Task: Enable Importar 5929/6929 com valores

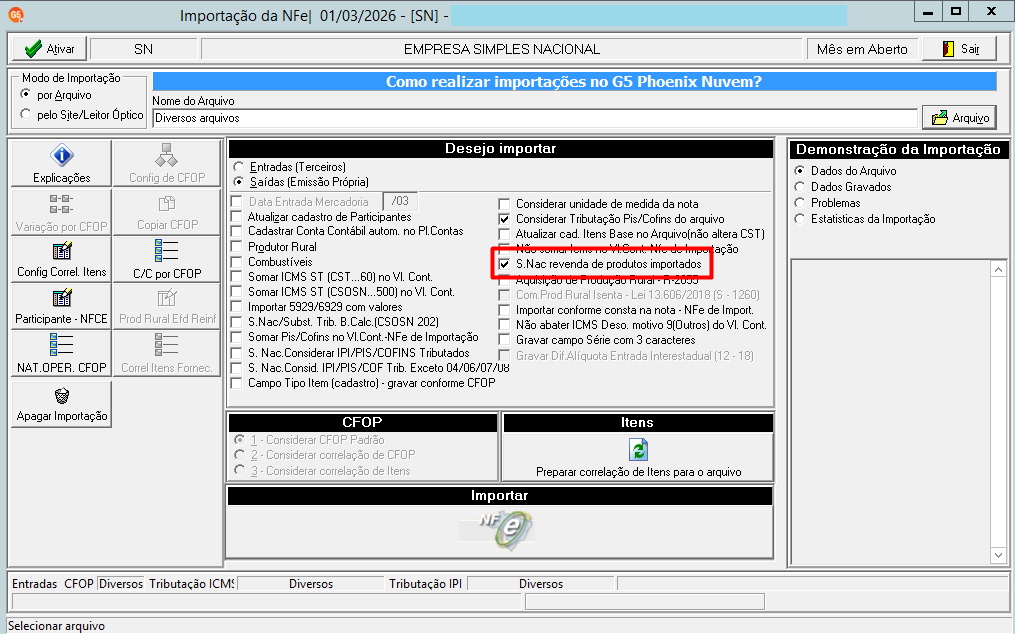Action: pyautogui.click(x=237, y=307)
